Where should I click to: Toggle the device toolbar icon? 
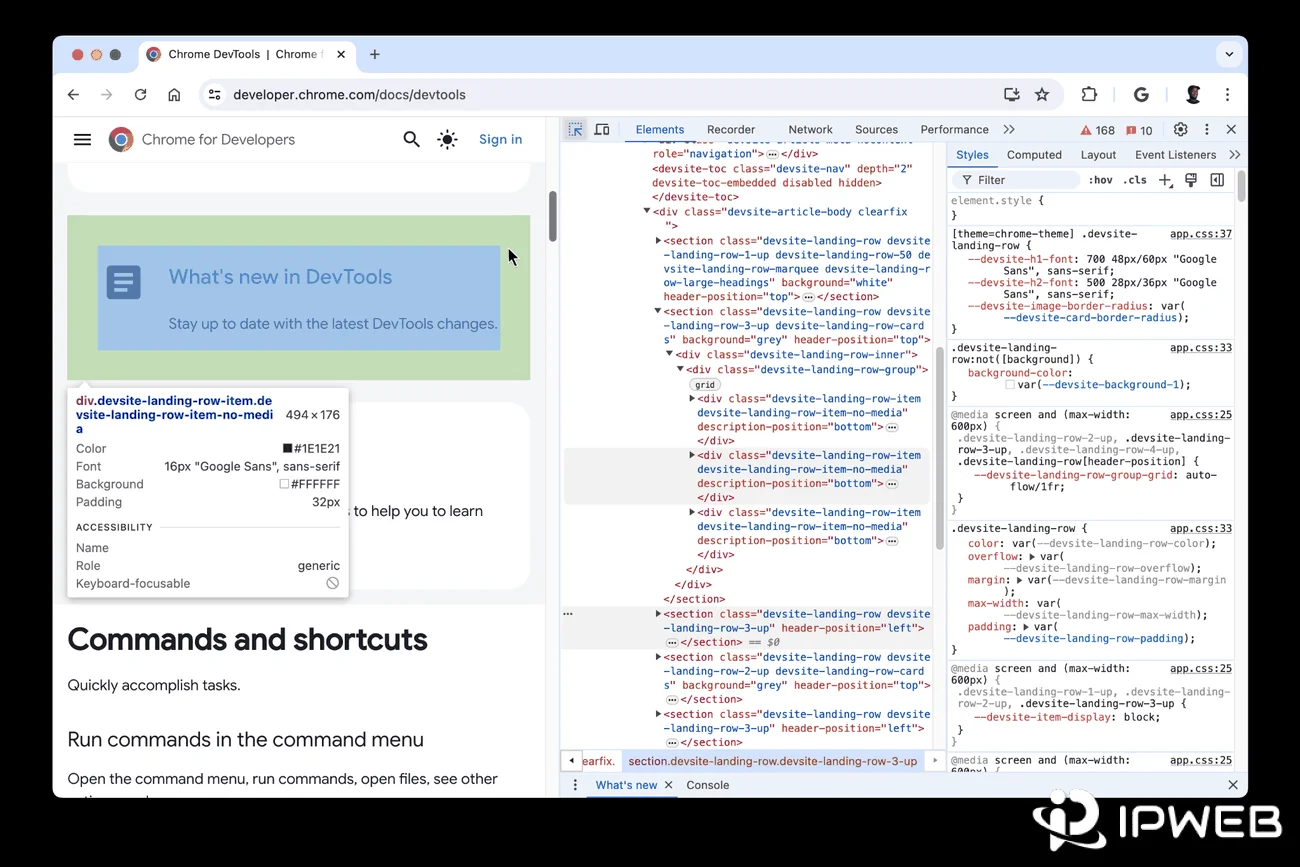coord(602,129)
